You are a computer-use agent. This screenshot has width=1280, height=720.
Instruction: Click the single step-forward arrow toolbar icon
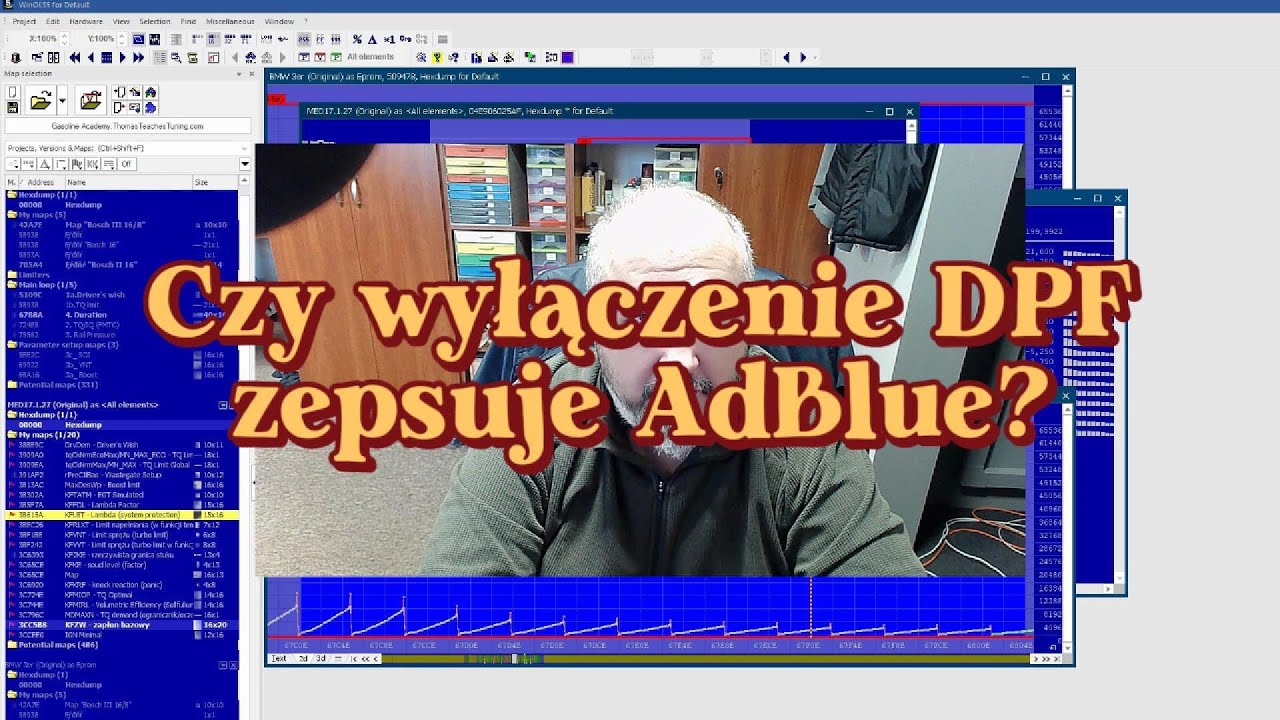pyautogui.click(x=123, y=57)
